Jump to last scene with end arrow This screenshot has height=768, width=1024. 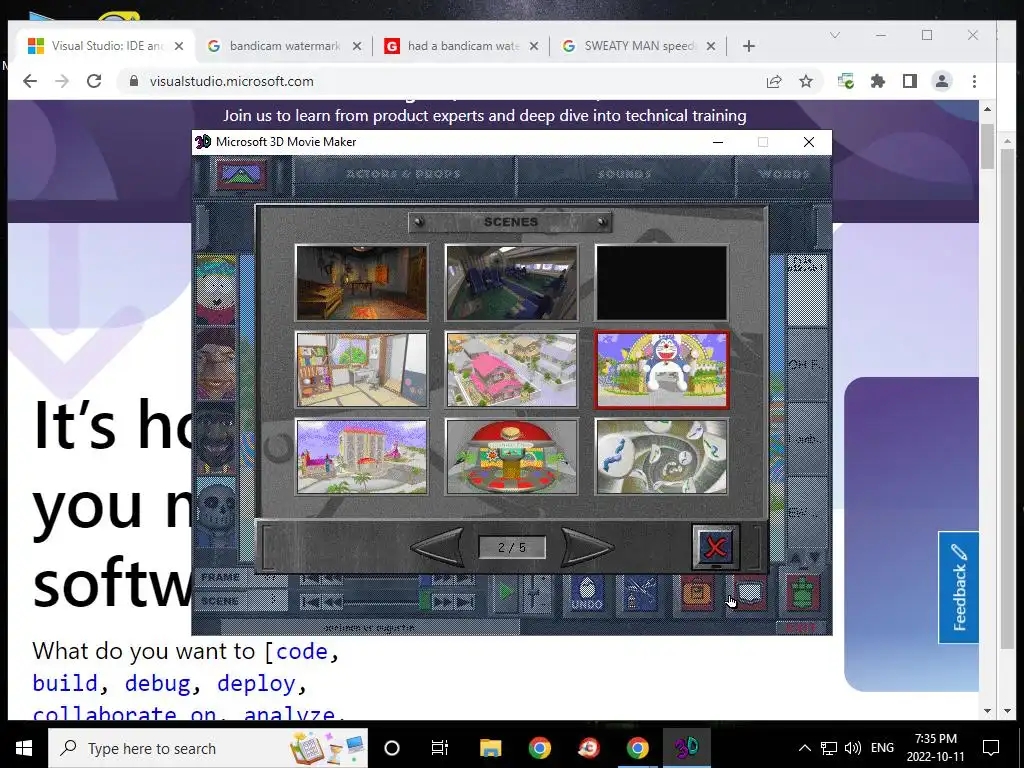(x=464, y=601)
